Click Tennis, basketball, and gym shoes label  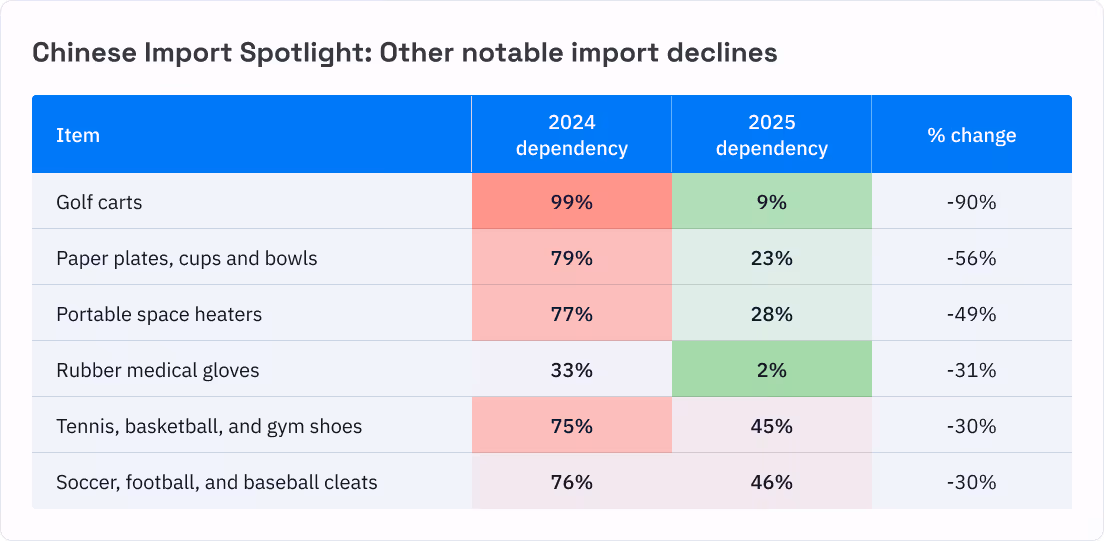pos(209,426)
